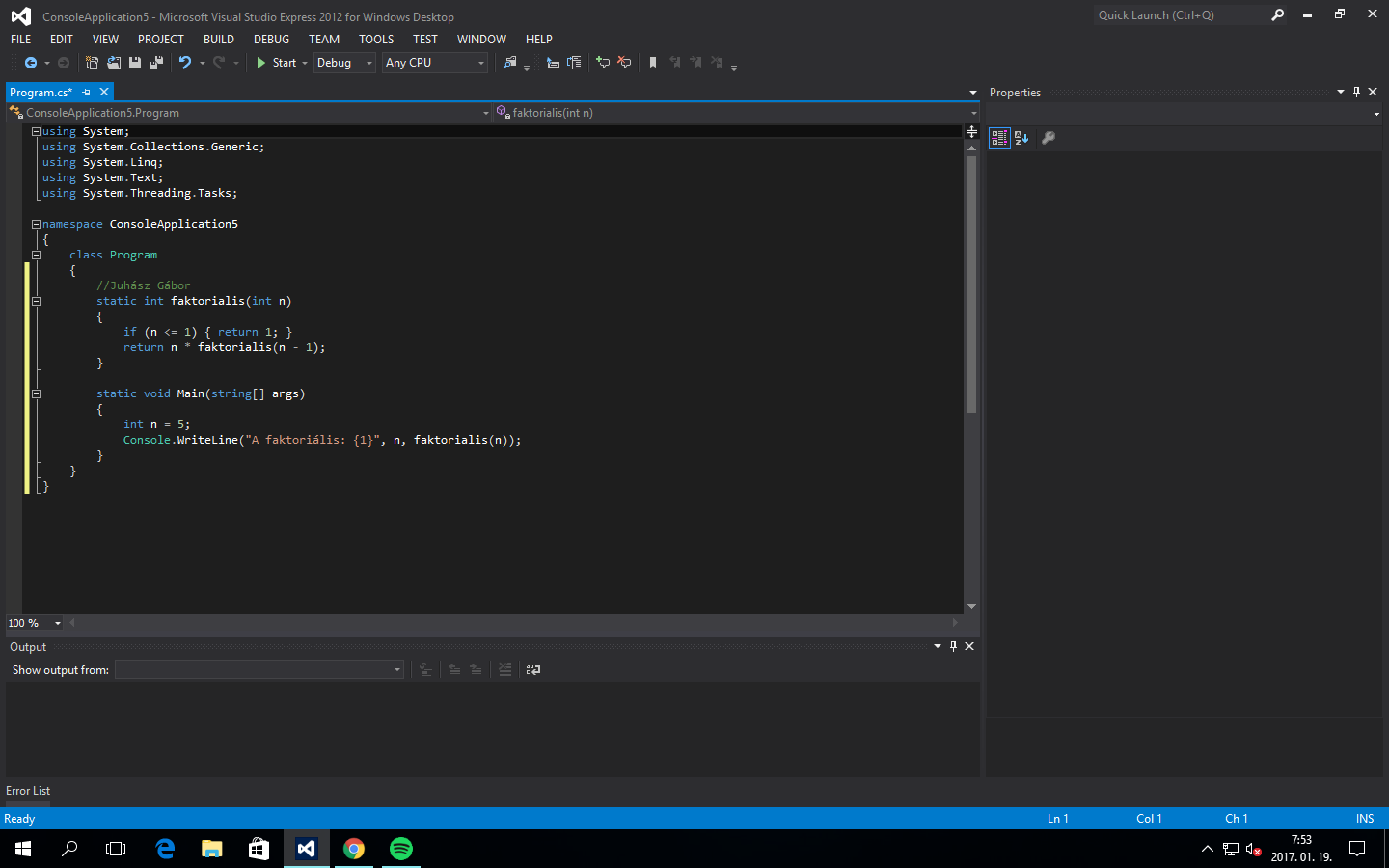Click the Save All toolbar icon
This screenshot has width=1389, height=868.
coord(156,63)
